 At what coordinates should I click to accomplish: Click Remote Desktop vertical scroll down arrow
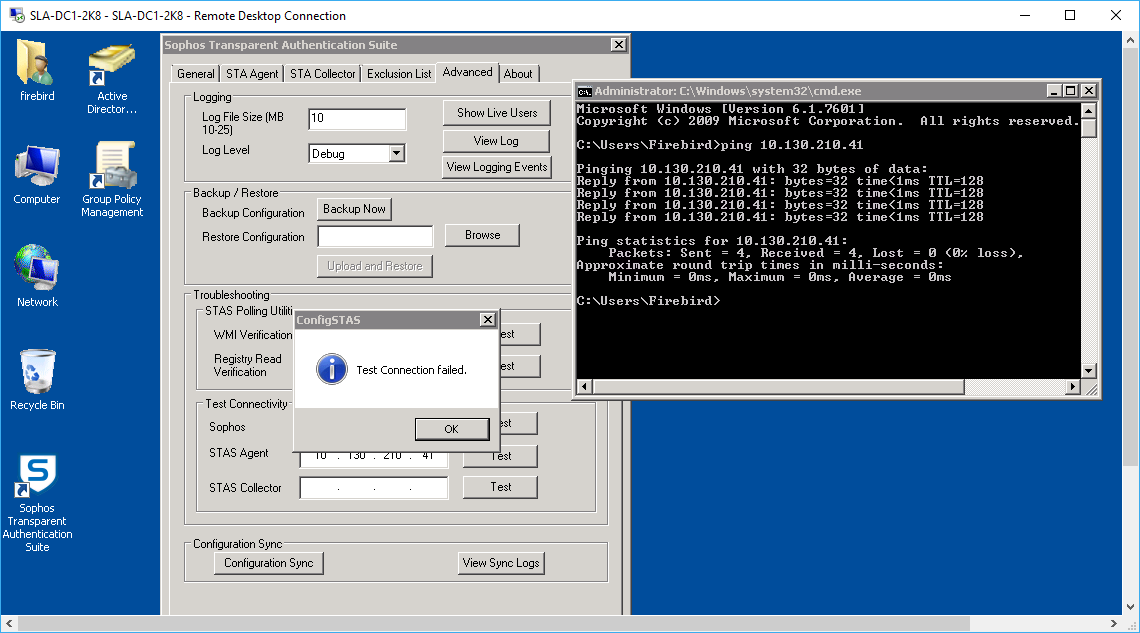pos(1131,607)
